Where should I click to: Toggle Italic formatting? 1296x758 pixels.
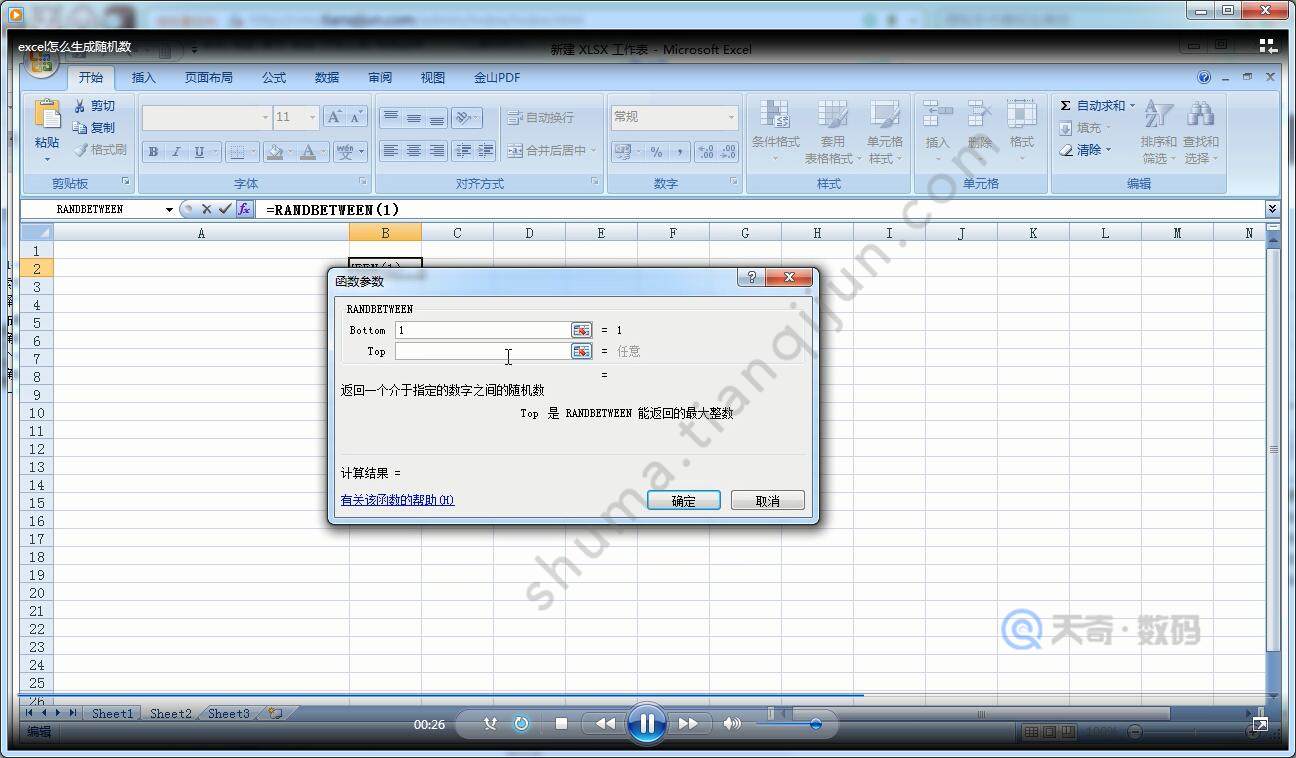(x=176, y=152)
